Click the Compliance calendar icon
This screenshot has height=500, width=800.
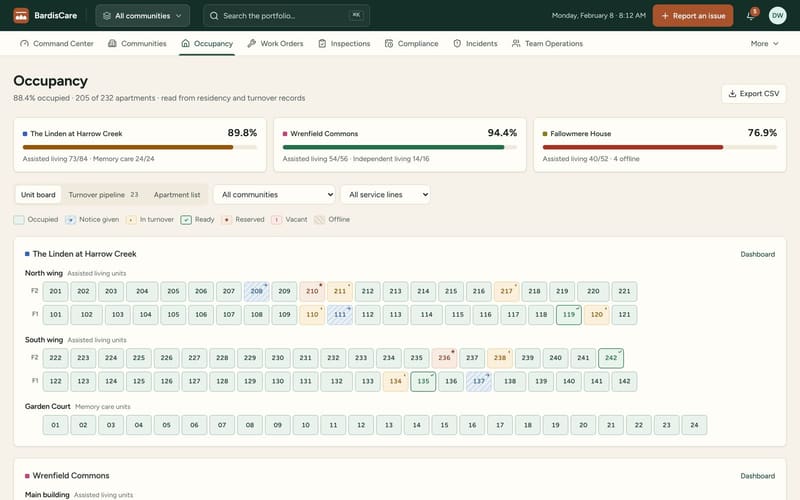pos(389,43)
